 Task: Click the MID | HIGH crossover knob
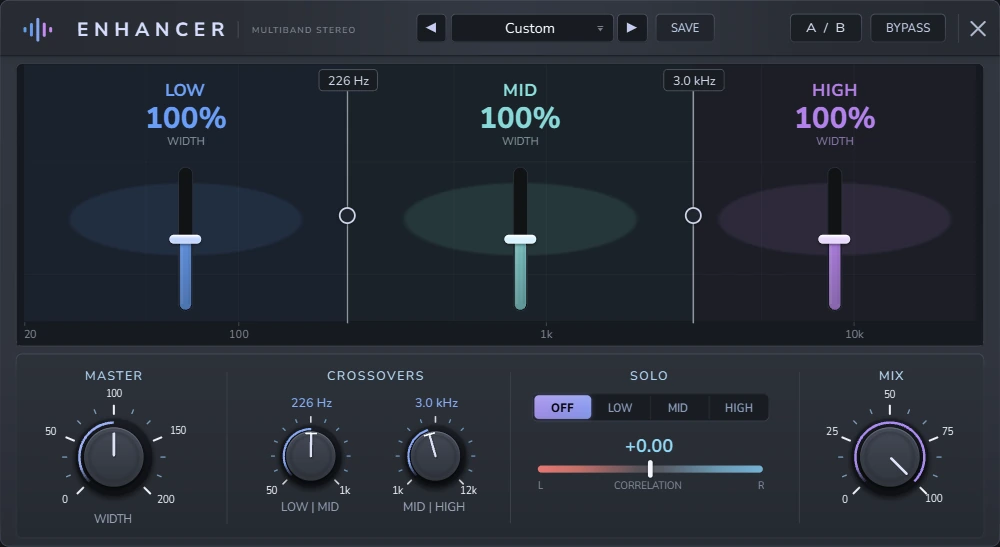[x=434, y=455]
